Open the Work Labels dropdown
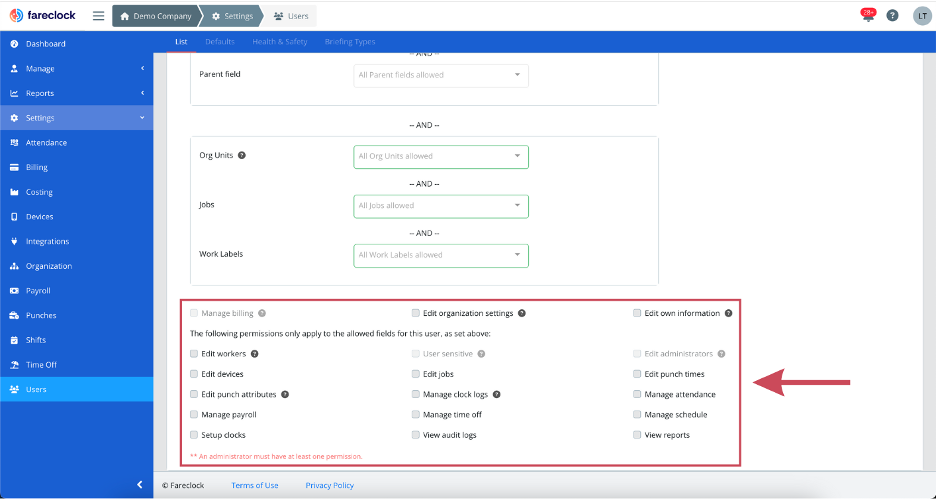The width and height of the screenshot is (936, 500). tap(441, 255)
